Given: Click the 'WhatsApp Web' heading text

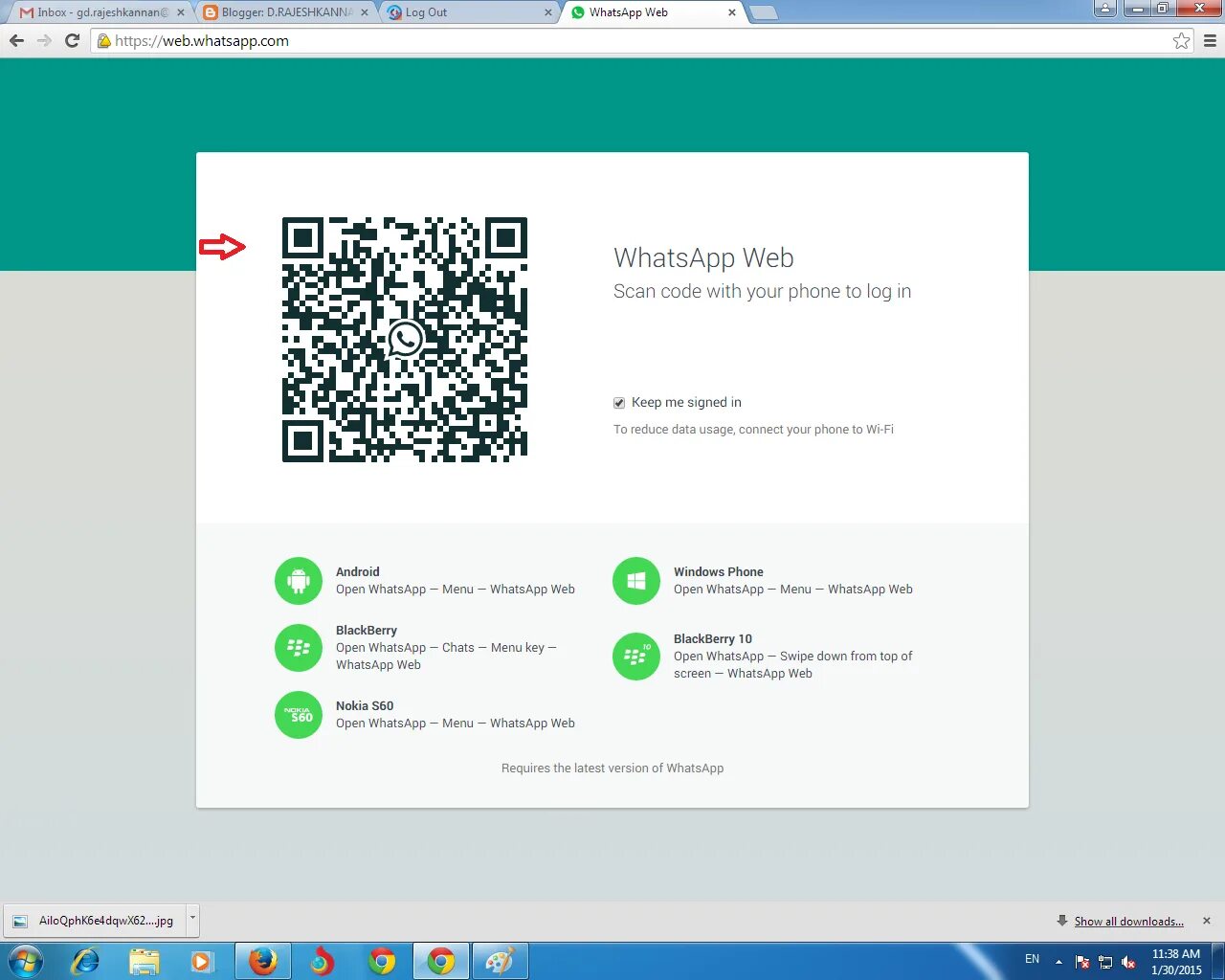Looking at the screenshot, I should pyautogui.click(x=703, y=258).
